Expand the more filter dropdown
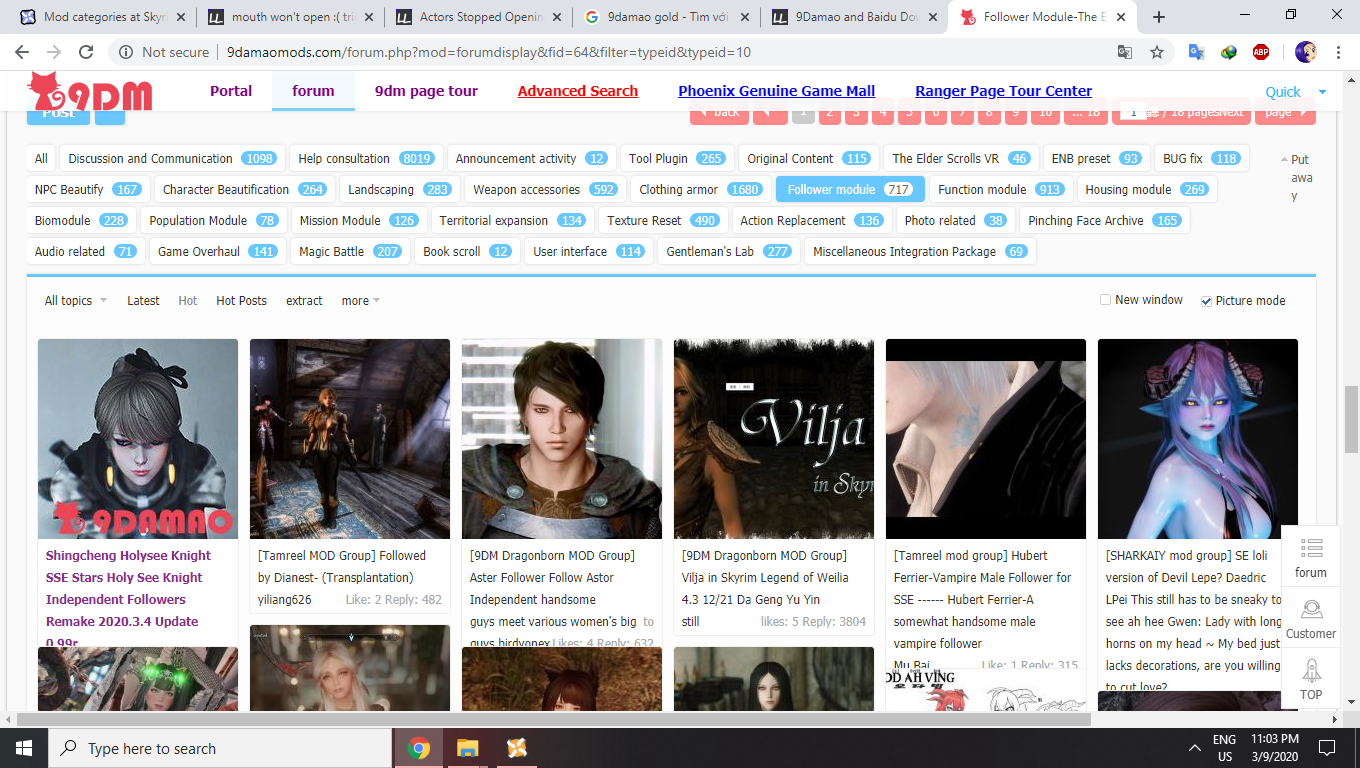1360x768 pixels. (x=361, y=301)
